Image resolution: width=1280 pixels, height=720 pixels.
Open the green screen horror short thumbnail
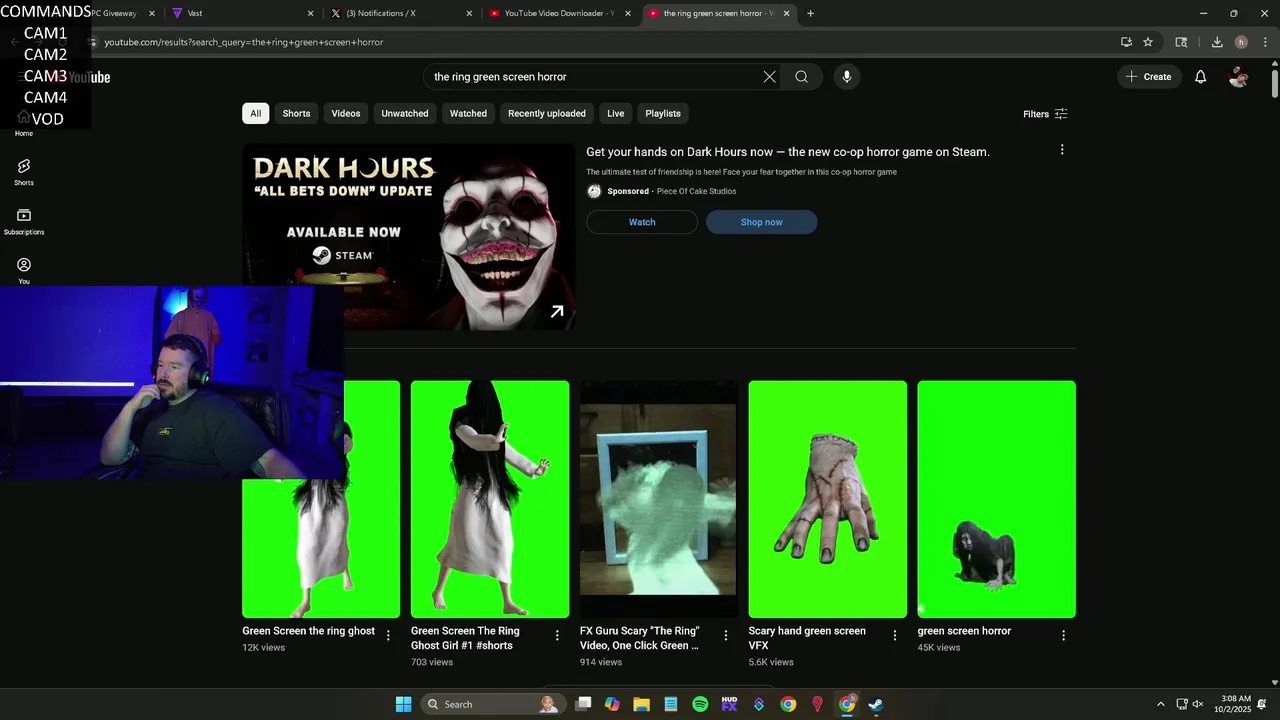coord(997,499)
